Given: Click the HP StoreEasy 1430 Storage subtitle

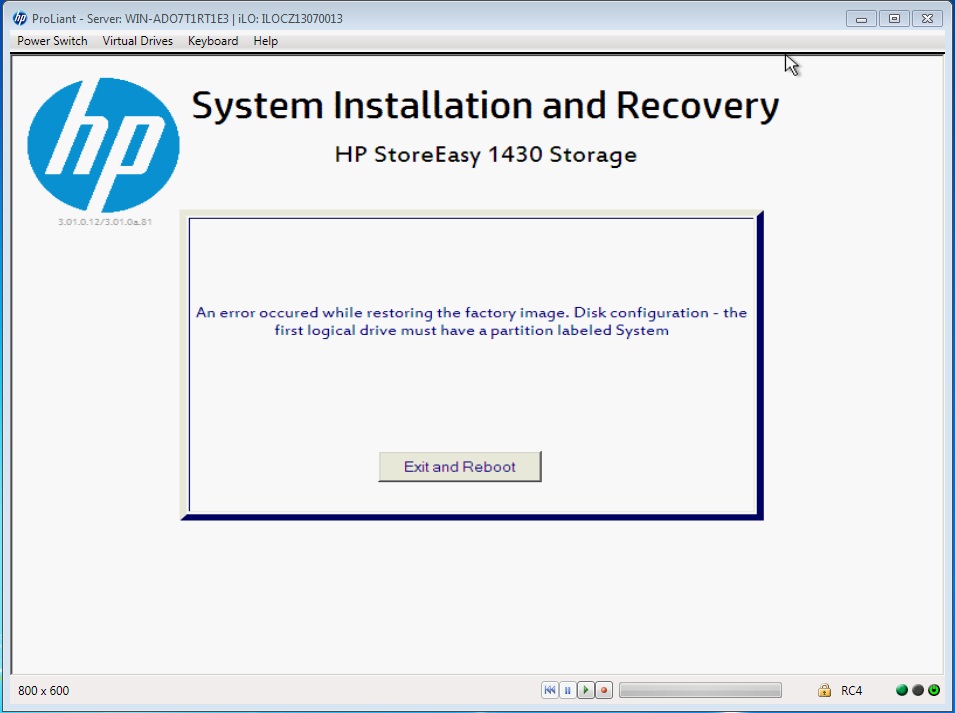Looking at the screenshot, I should pos(485,155).
